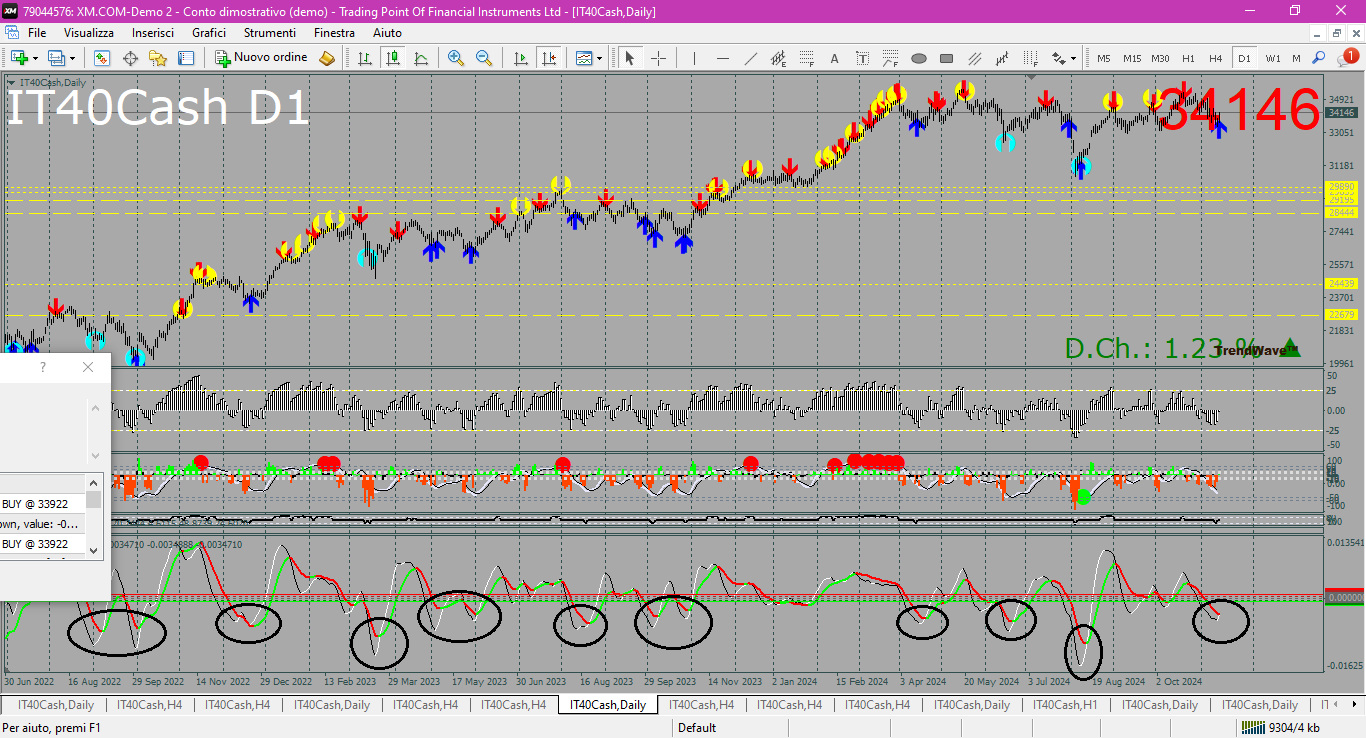This screenshot has width=1366, height=738.
Task: Open the Aiuto menu
Action: point(387,33)
